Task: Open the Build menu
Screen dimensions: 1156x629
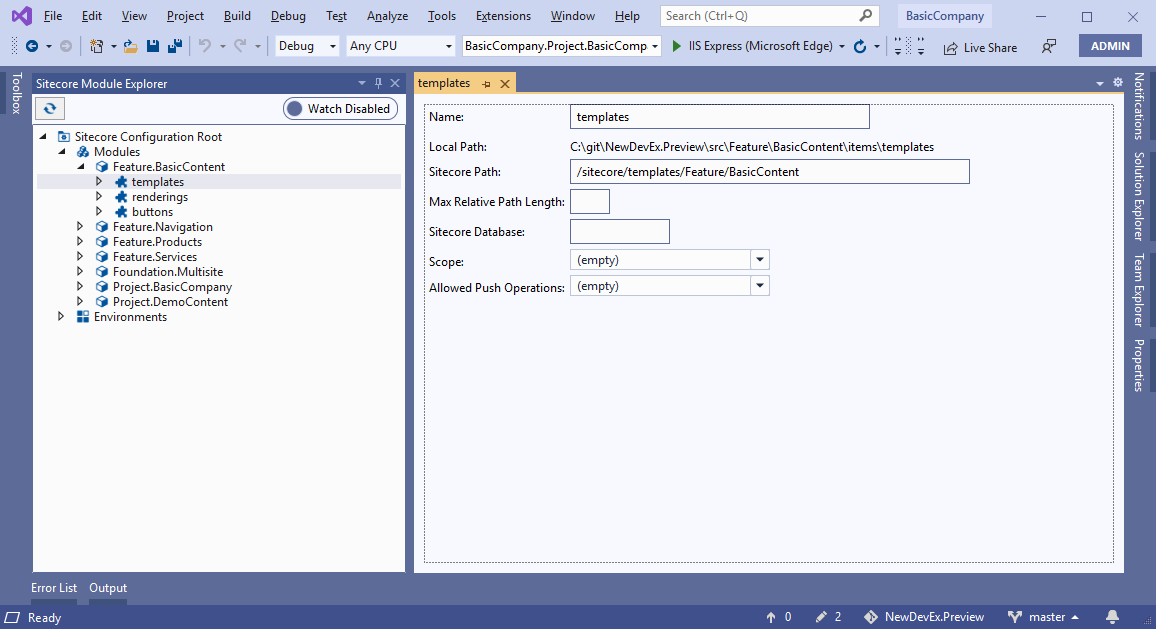Action: 237,15
